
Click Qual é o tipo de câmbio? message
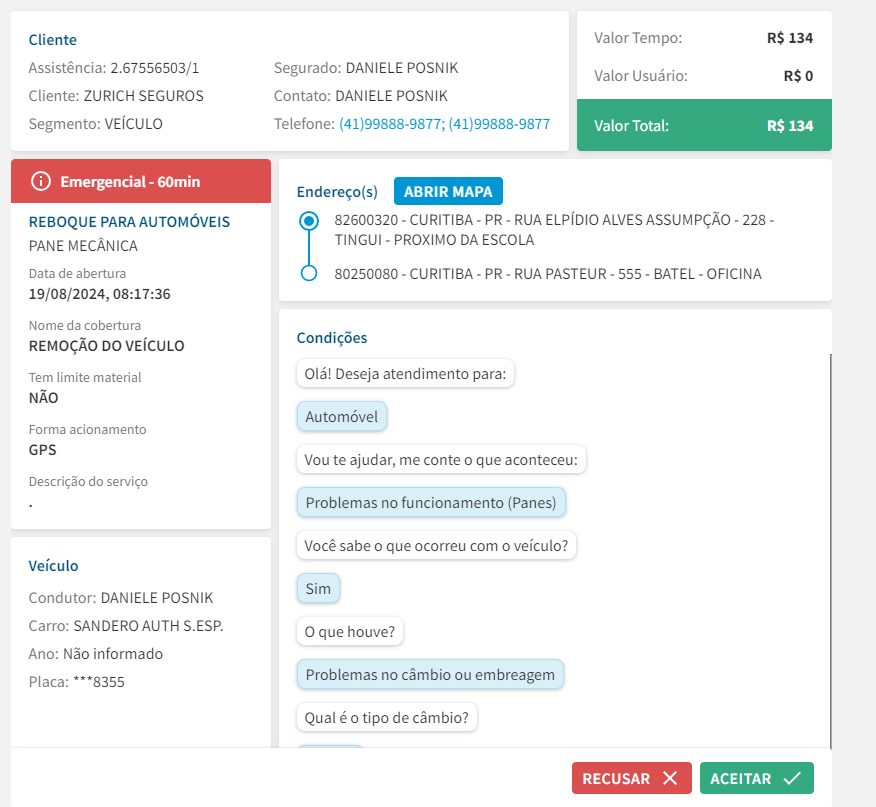(386, 718)
